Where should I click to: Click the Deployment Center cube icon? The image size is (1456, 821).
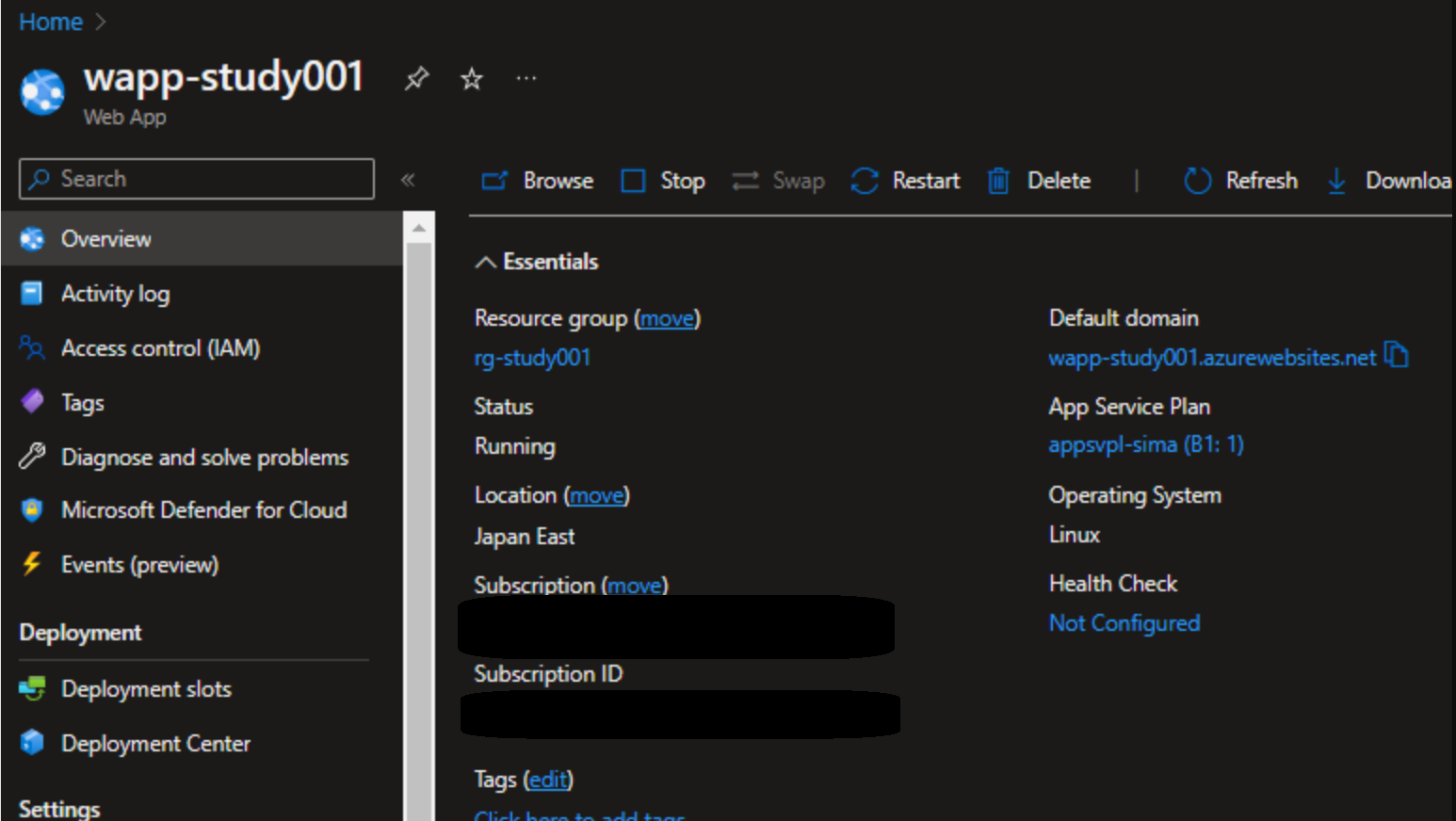tap(32, 743)
